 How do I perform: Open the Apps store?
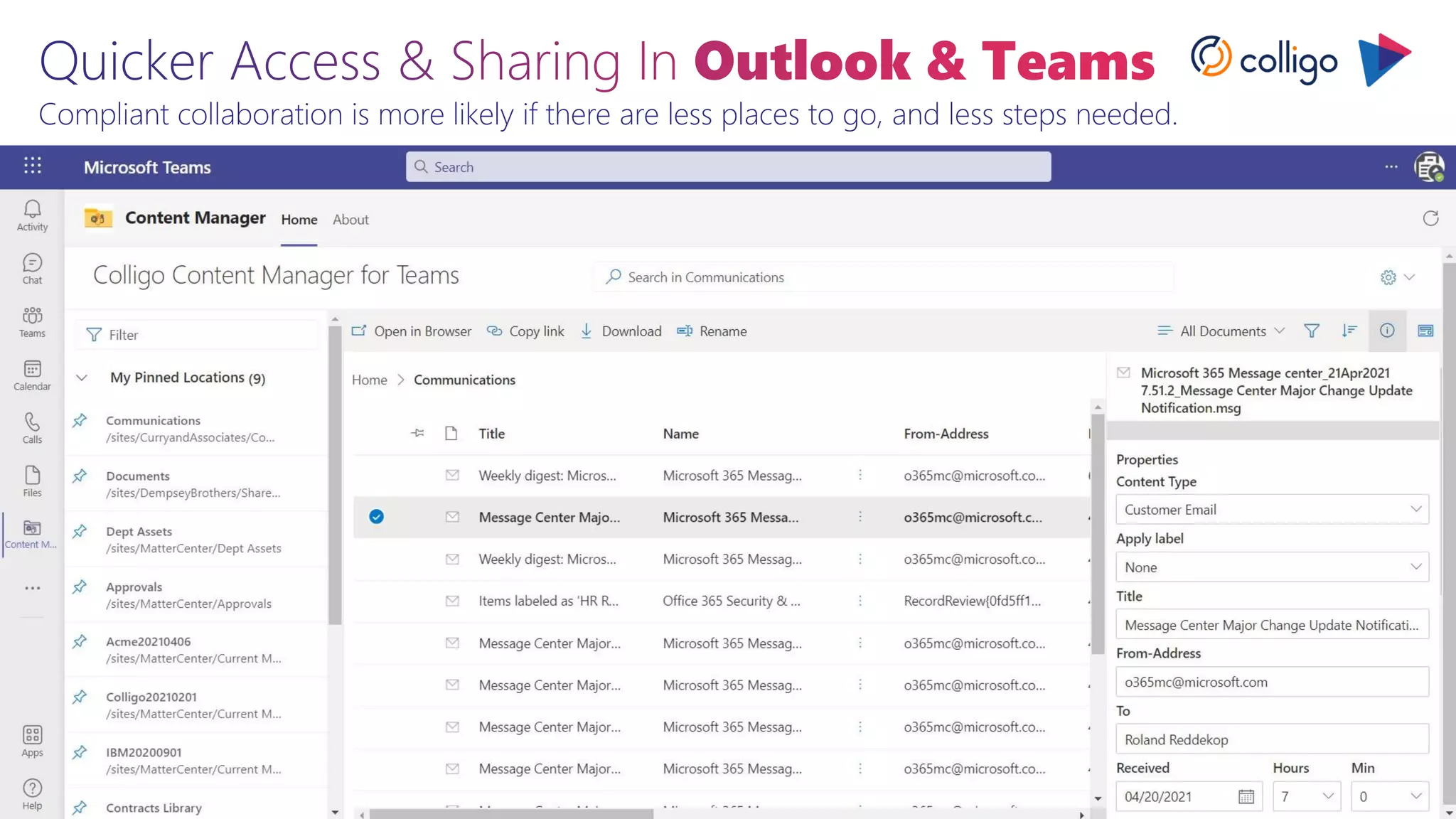pos(32,742)
